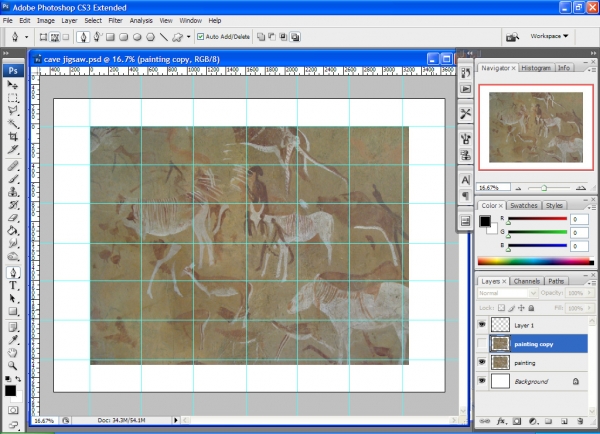
Task: Select the Path Selection tool
Action: point(13,299)
